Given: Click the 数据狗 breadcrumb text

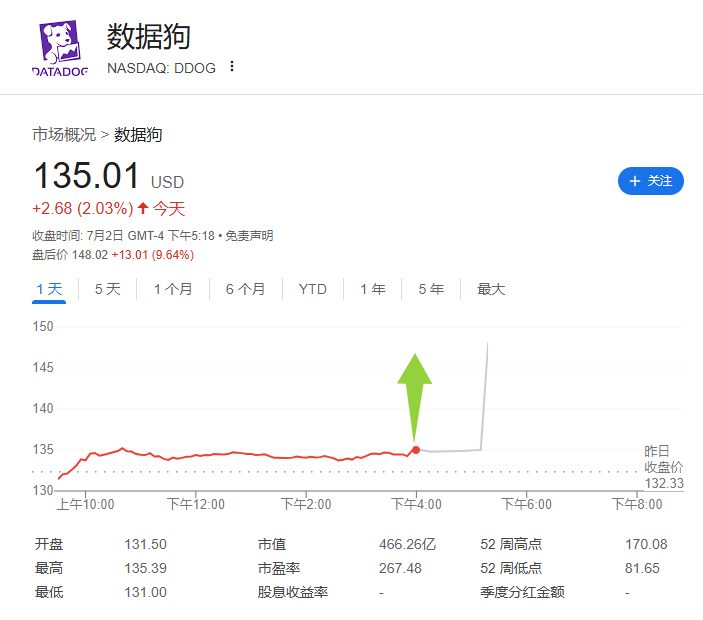Looking at the screenshot, I should [x=138, y=134].
